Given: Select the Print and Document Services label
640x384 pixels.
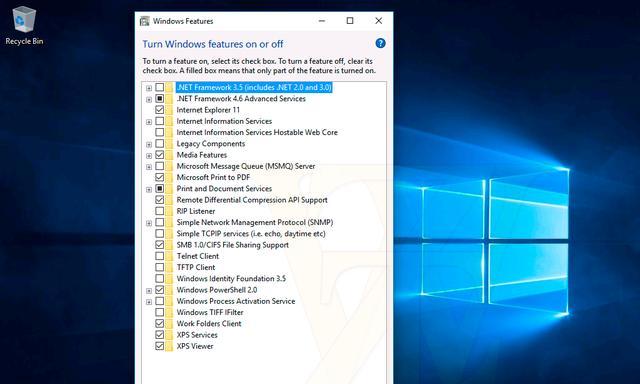Looking at the screenshot, I should click(224, 189).
